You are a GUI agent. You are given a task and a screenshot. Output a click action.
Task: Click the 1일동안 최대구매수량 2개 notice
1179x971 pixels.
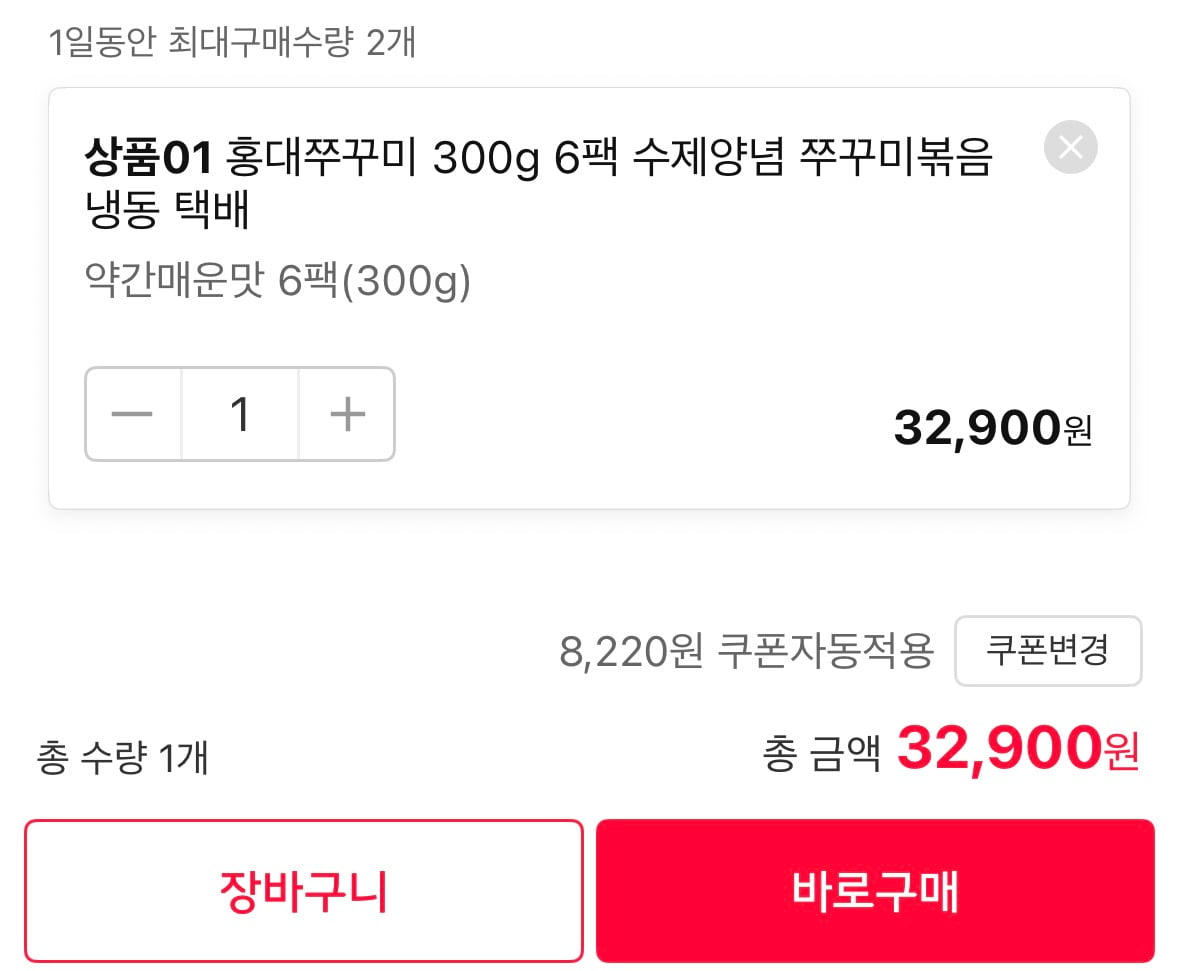click(232, 41)
